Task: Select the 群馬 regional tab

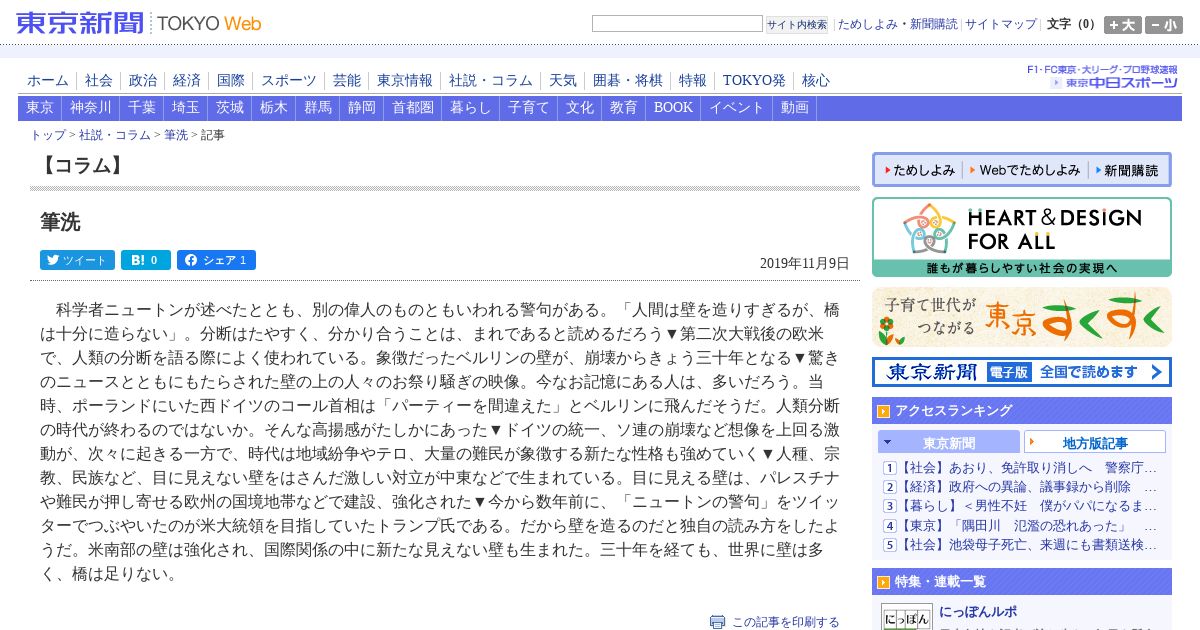Action: point(318,108)
